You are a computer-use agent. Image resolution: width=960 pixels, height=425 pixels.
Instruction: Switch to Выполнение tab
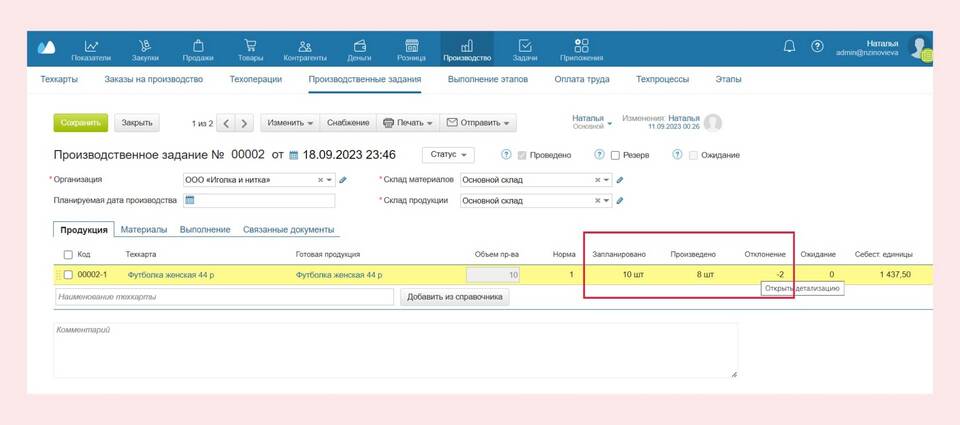(x=205, y=230)
